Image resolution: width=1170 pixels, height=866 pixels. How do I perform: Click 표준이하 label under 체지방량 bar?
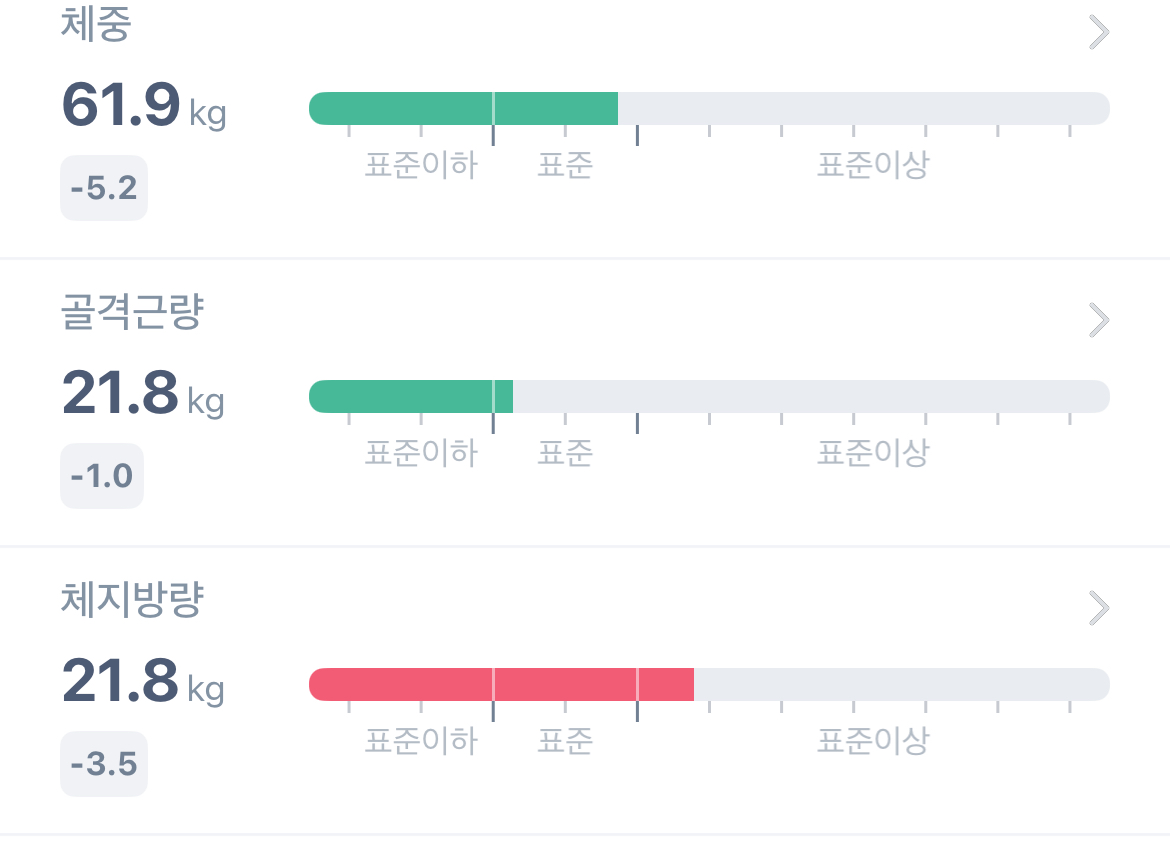[x=421, y=741]
